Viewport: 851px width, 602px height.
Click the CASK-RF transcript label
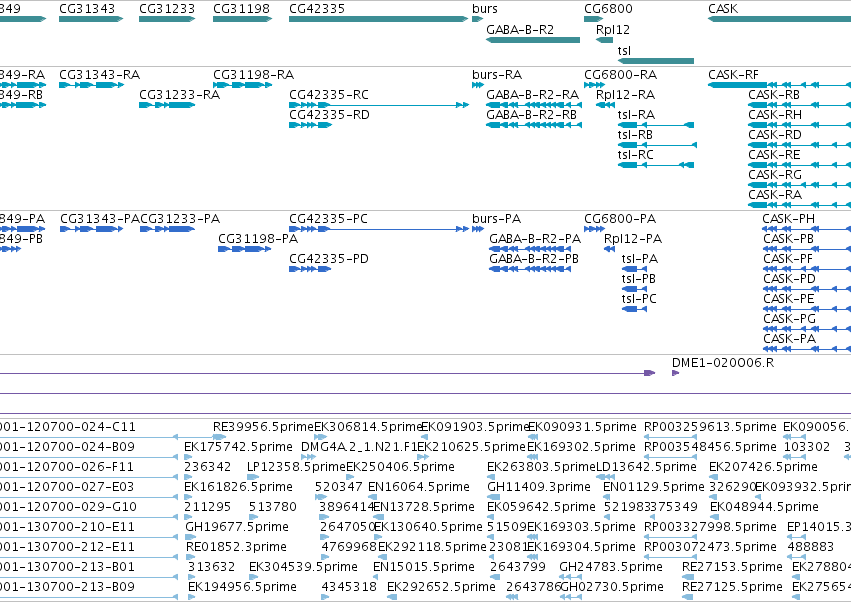point(733,75)
